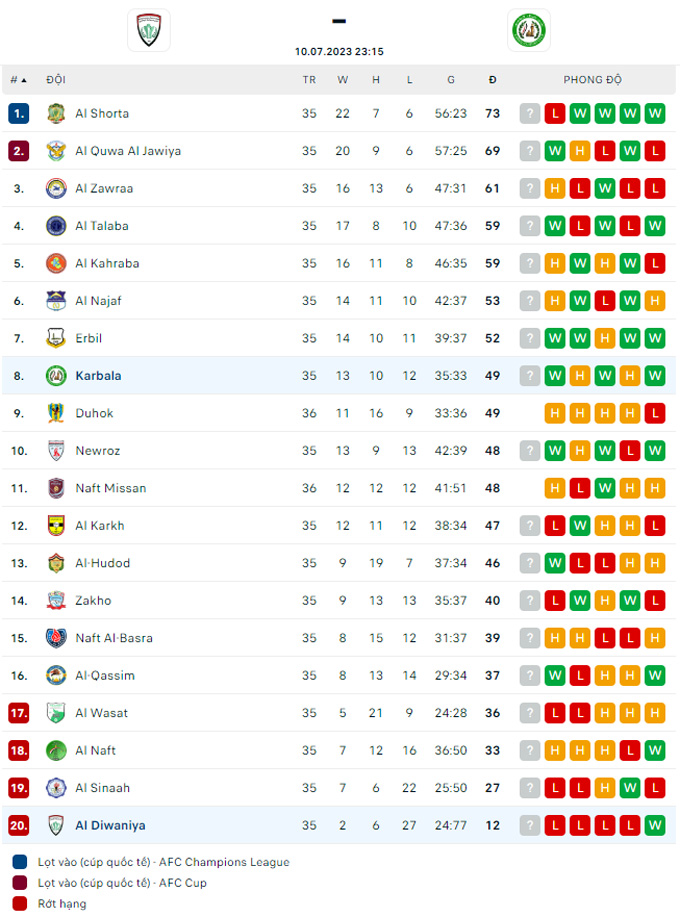Open the Al Talaba team link

coord(102,226)
